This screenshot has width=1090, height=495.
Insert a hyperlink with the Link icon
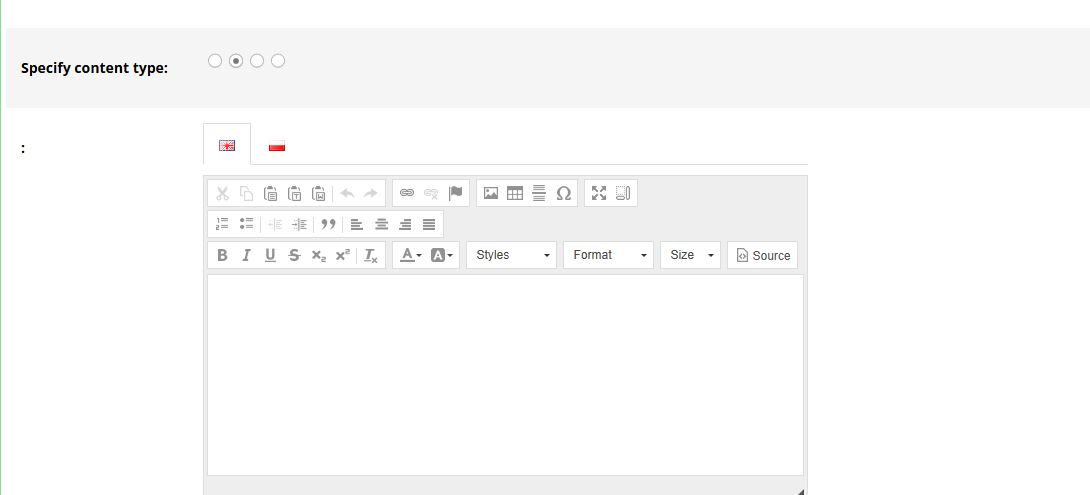click(407, 193)
